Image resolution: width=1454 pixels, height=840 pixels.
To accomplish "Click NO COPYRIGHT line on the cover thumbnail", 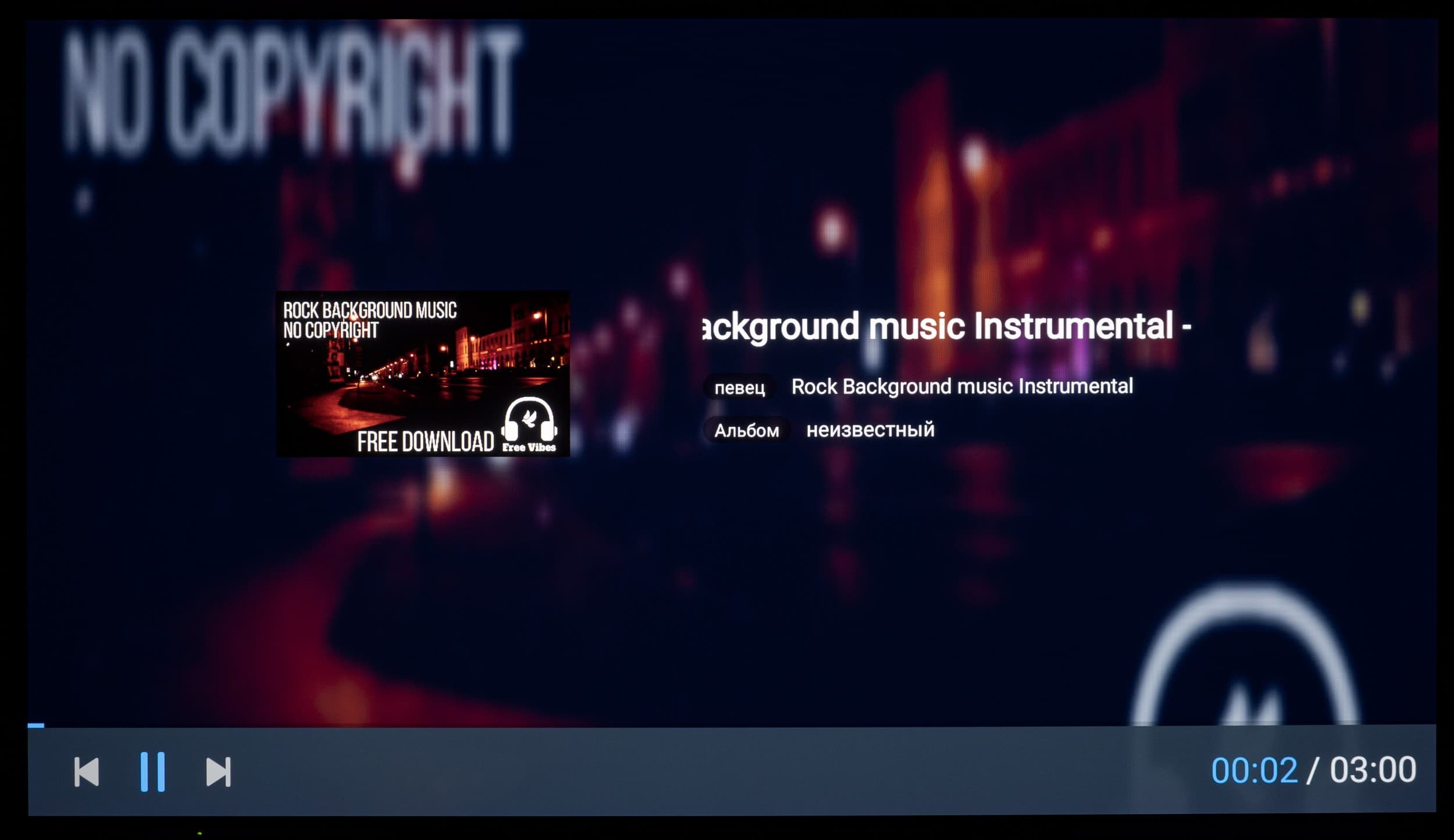I will click(330, 331).
